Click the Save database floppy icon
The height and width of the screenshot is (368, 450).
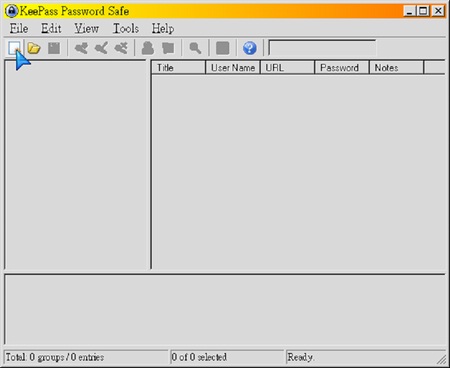coord(54,48)
